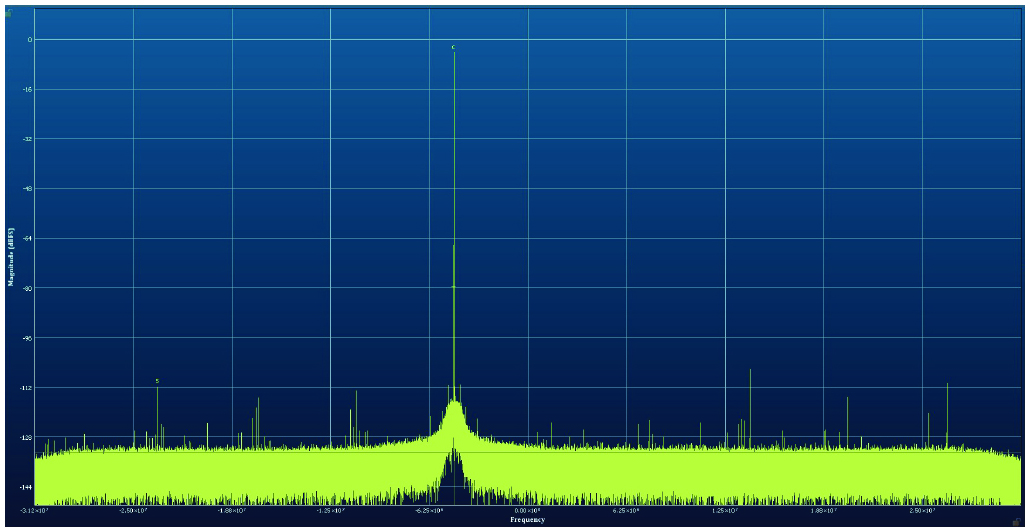This screenshot has height=532, width=1030.
Task: Click the -3.12×10⁷ frequency tick label
Action: tap(36, 510)
